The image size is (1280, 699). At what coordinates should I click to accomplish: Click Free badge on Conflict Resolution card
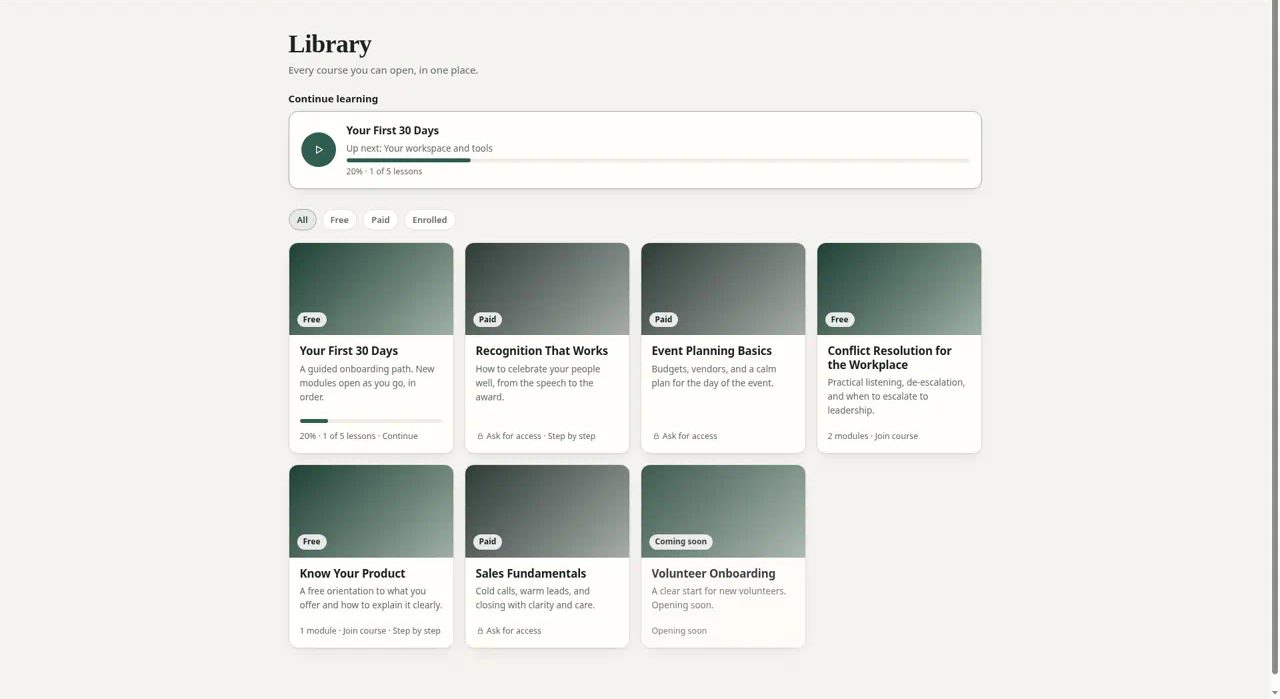[x=840, y=320]
